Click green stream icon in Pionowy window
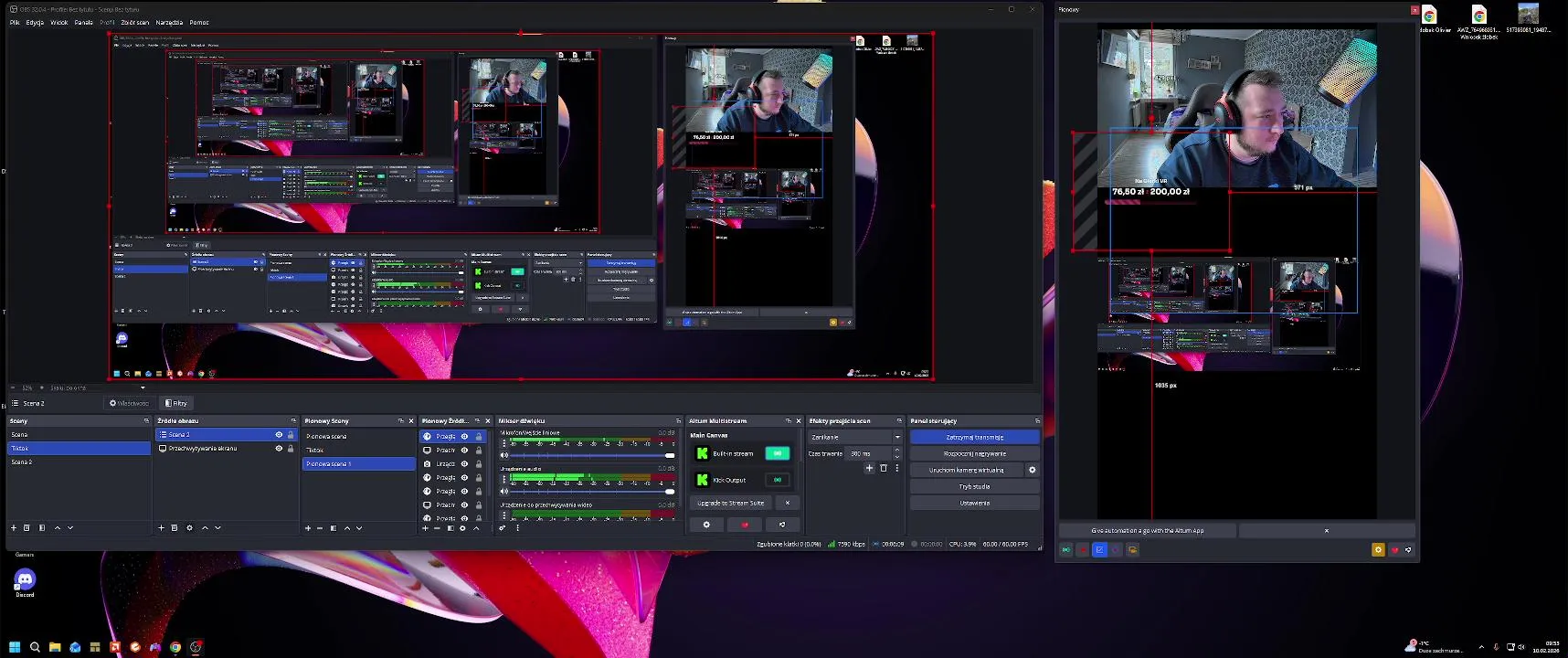This screenshot has width=1568, height=658. coord(1066,549)
